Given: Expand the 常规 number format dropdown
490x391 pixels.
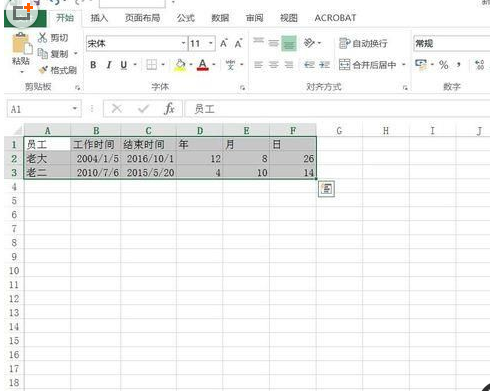Looking at the screenshot, I should point(452,43).
